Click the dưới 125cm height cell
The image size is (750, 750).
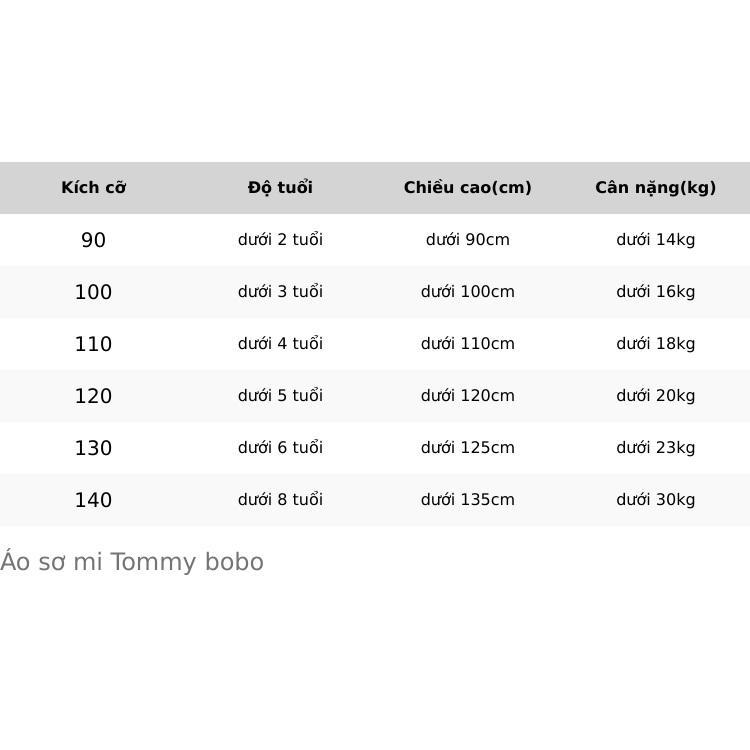[x=468, y=448]
